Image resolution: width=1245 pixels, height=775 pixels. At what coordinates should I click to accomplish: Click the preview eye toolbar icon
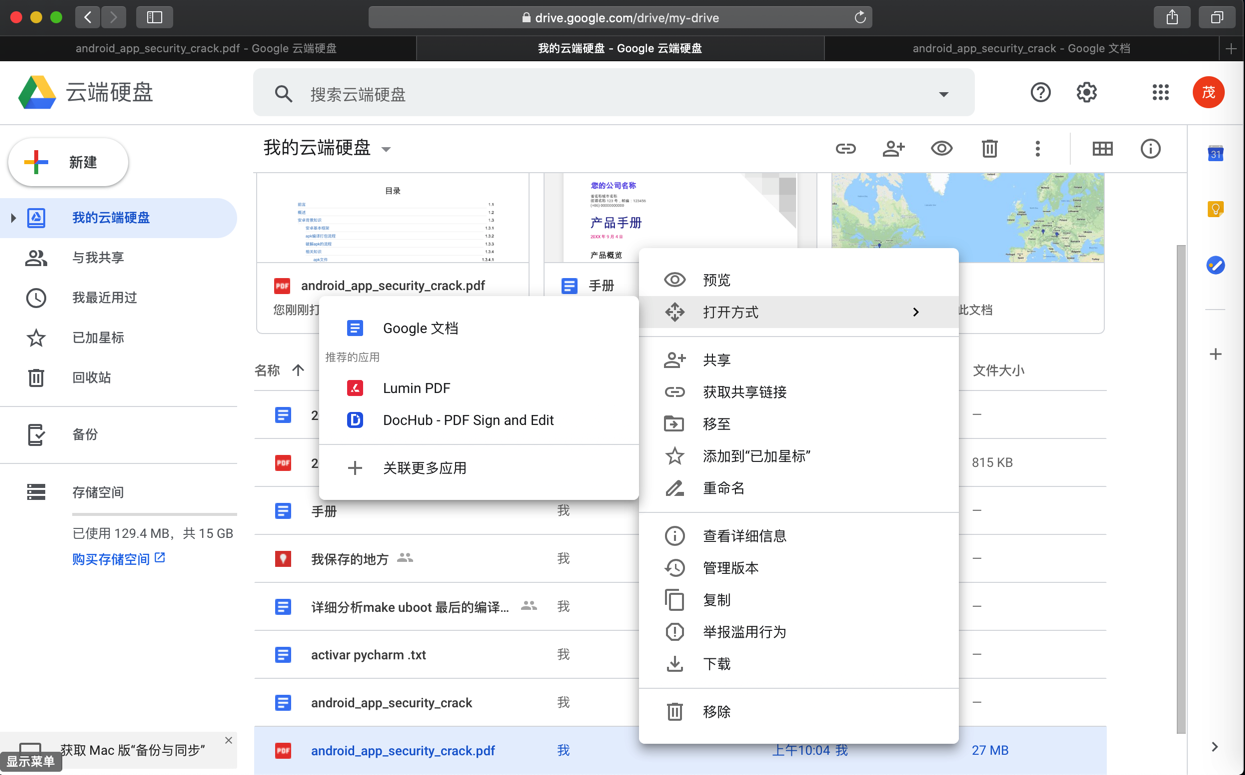(x=941, y=149)
